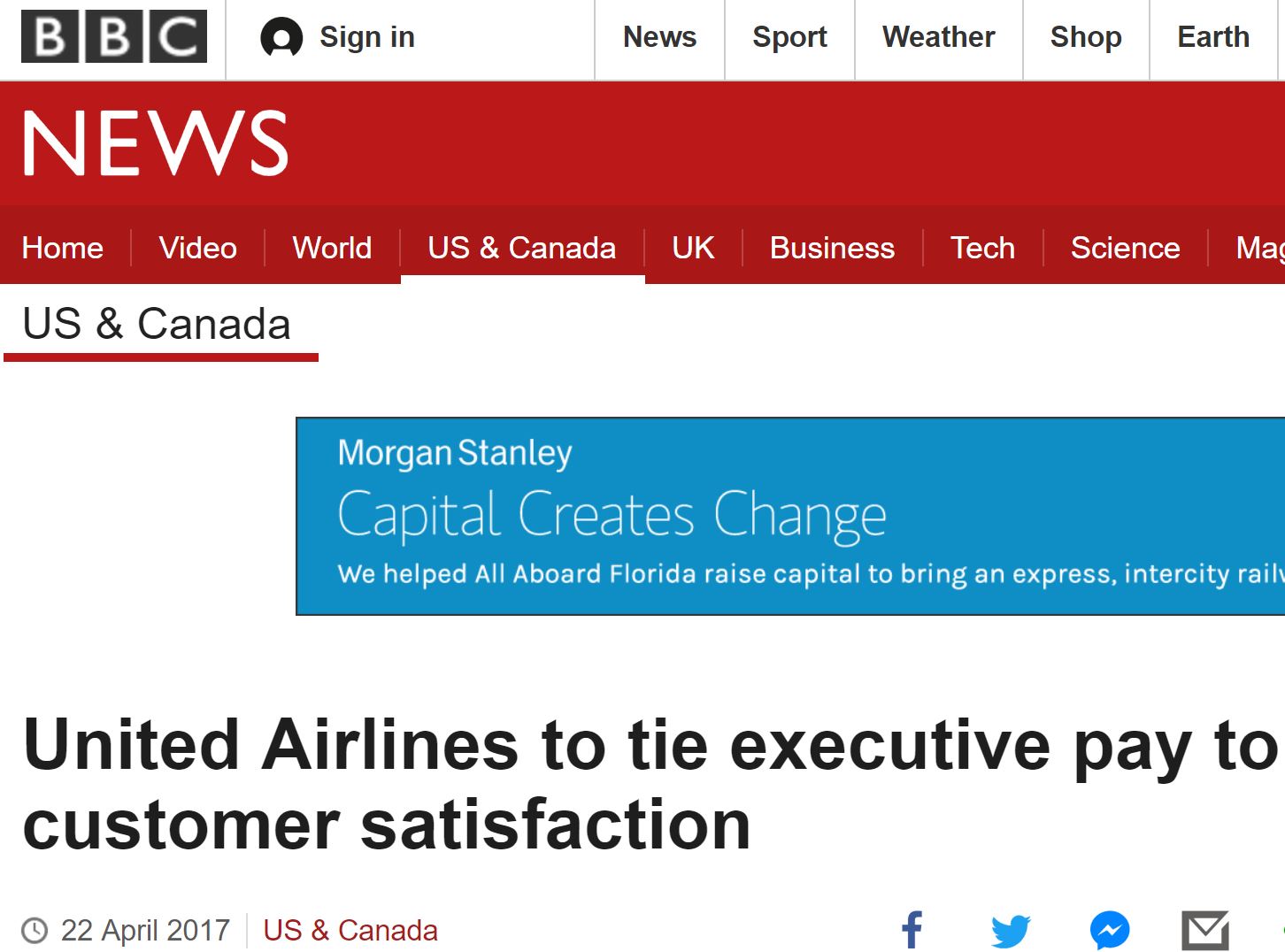Navigate to the Earth section
1285x952 pixels.
click(x=1213, y=37)
